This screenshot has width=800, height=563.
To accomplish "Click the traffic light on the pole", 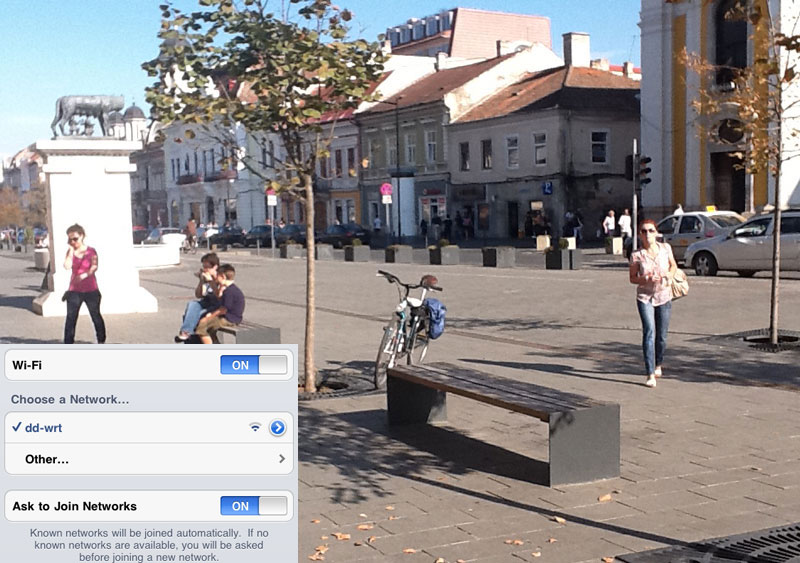I will point(643,169).
